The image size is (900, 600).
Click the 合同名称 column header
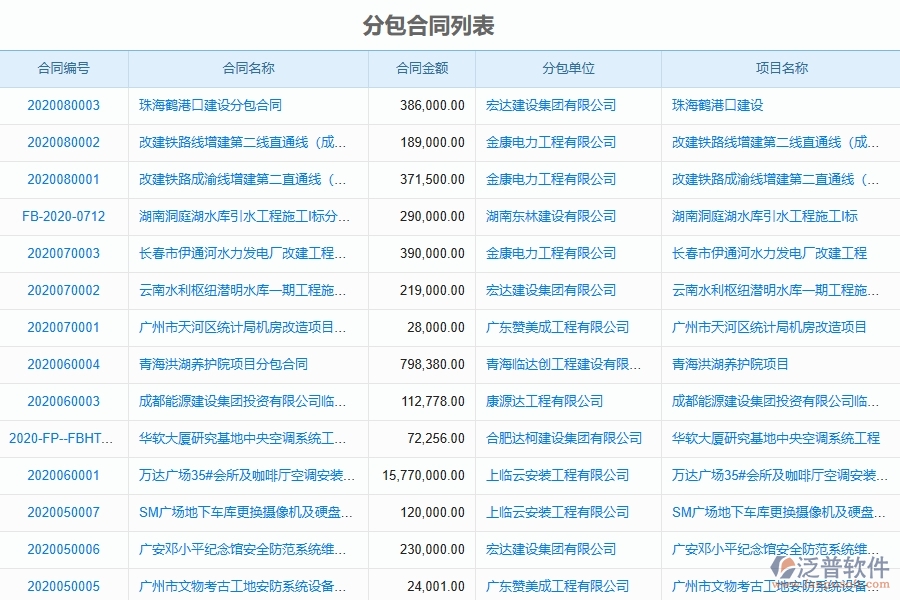tap(247, 68)
